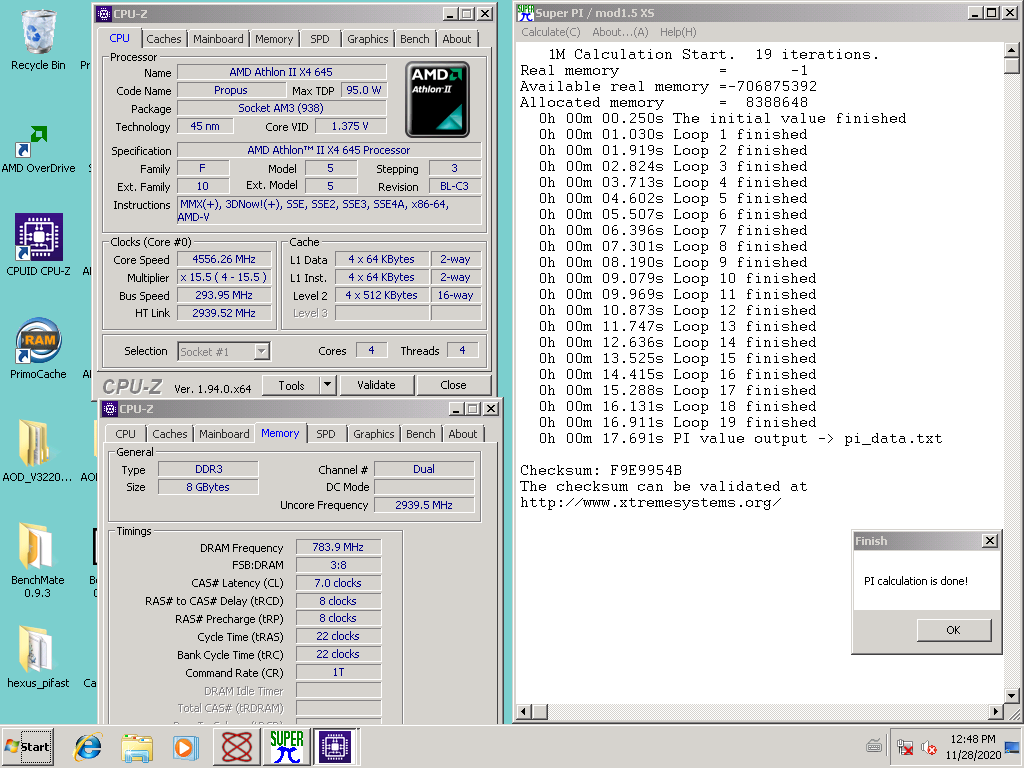Screen dimensions: 1024x768
Task: Switch to Caches tab in top CPU-Z
Action: pos(163,39)
